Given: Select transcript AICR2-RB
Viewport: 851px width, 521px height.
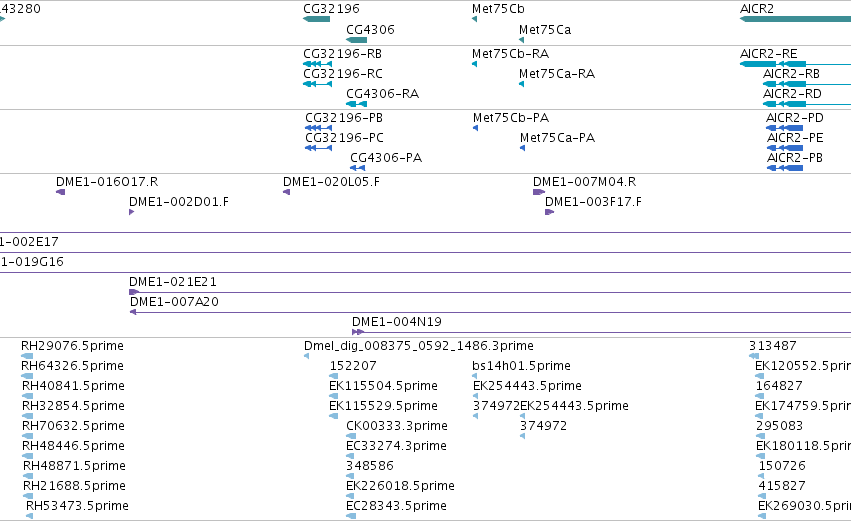Looking at the screenshot, I should pyautogui.click(x=791, y=74).
